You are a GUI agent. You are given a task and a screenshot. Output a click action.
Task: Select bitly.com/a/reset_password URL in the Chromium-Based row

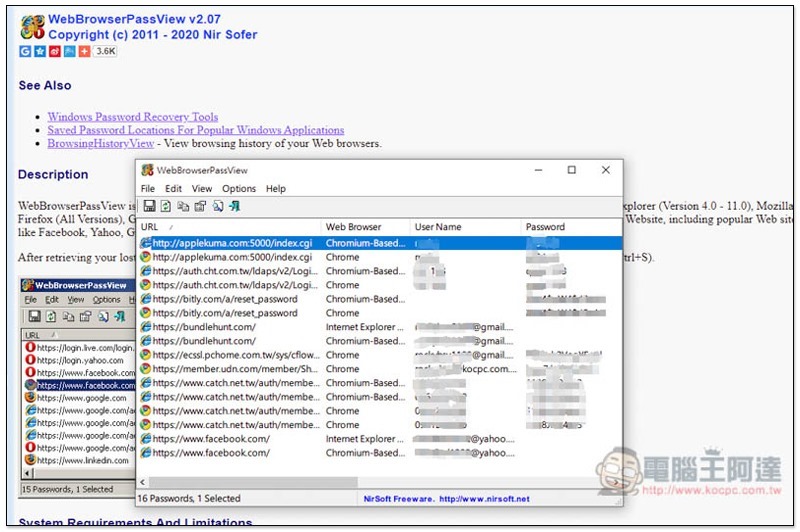click(x=225, y=299)
